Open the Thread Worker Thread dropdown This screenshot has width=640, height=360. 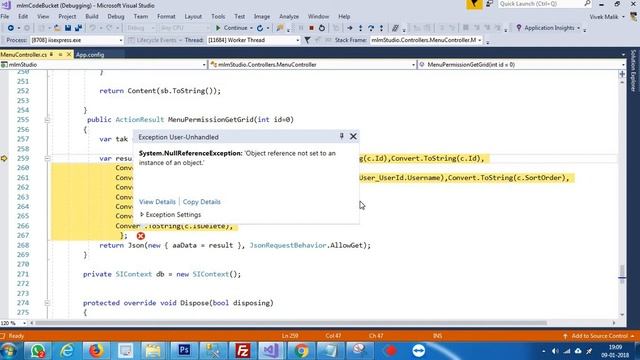[x=298, y=40]
